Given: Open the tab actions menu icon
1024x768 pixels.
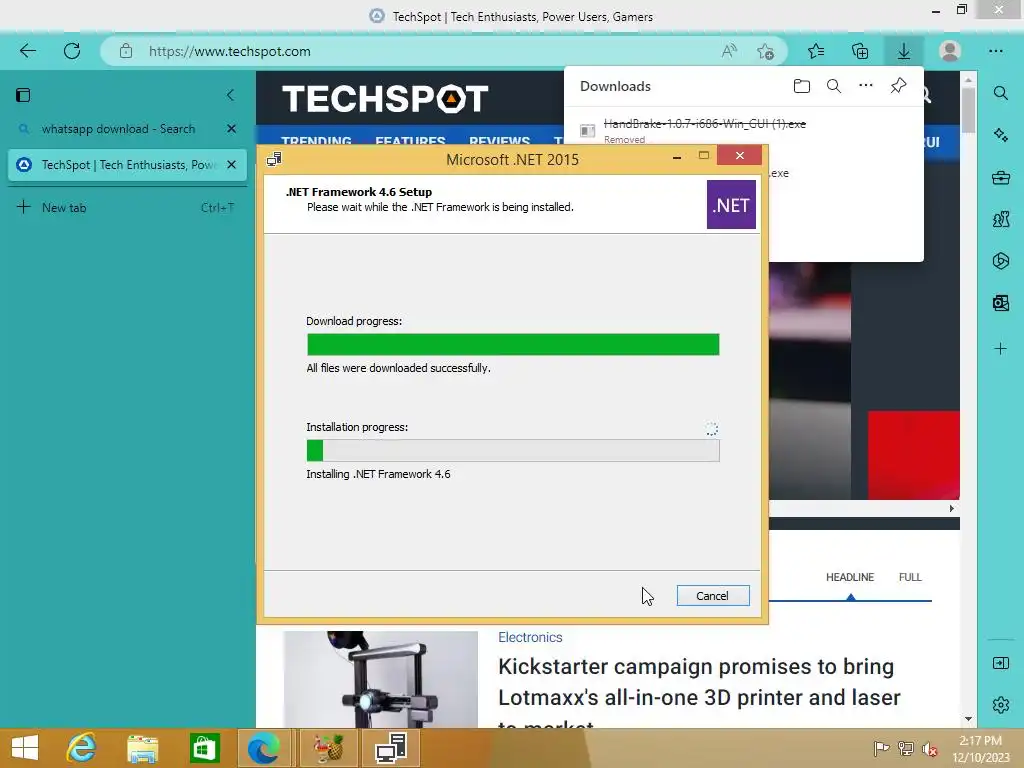Looking at the screenshot, I should click(x=23, y=95).
